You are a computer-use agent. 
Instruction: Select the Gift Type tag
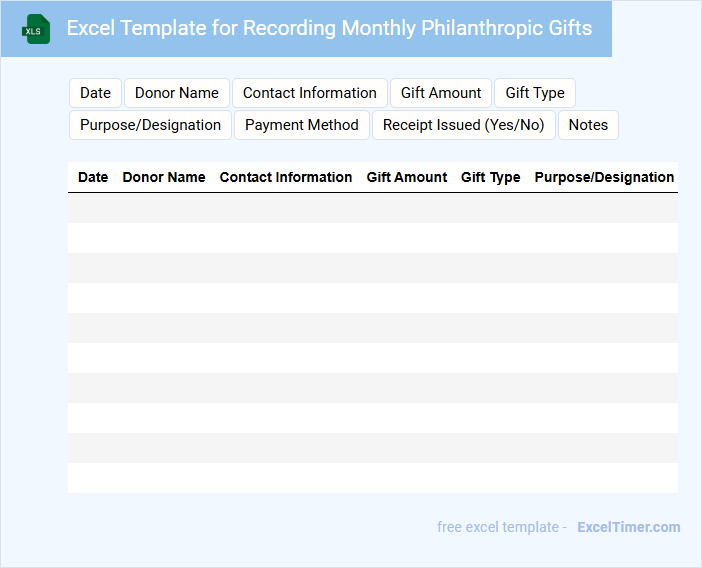535,93
